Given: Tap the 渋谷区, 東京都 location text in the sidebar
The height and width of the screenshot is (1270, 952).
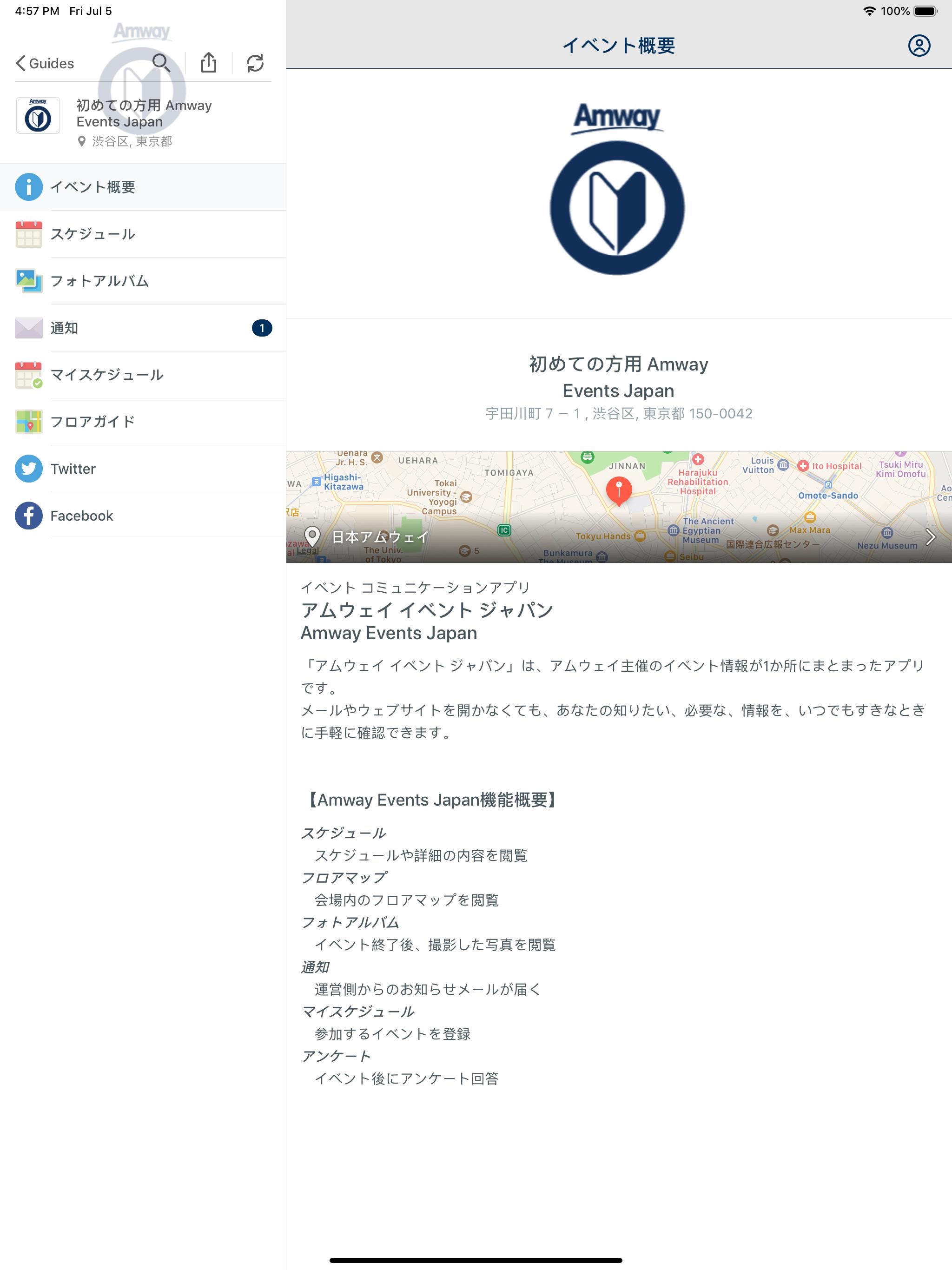Looking at the screenshot, I should click(132, 141).
